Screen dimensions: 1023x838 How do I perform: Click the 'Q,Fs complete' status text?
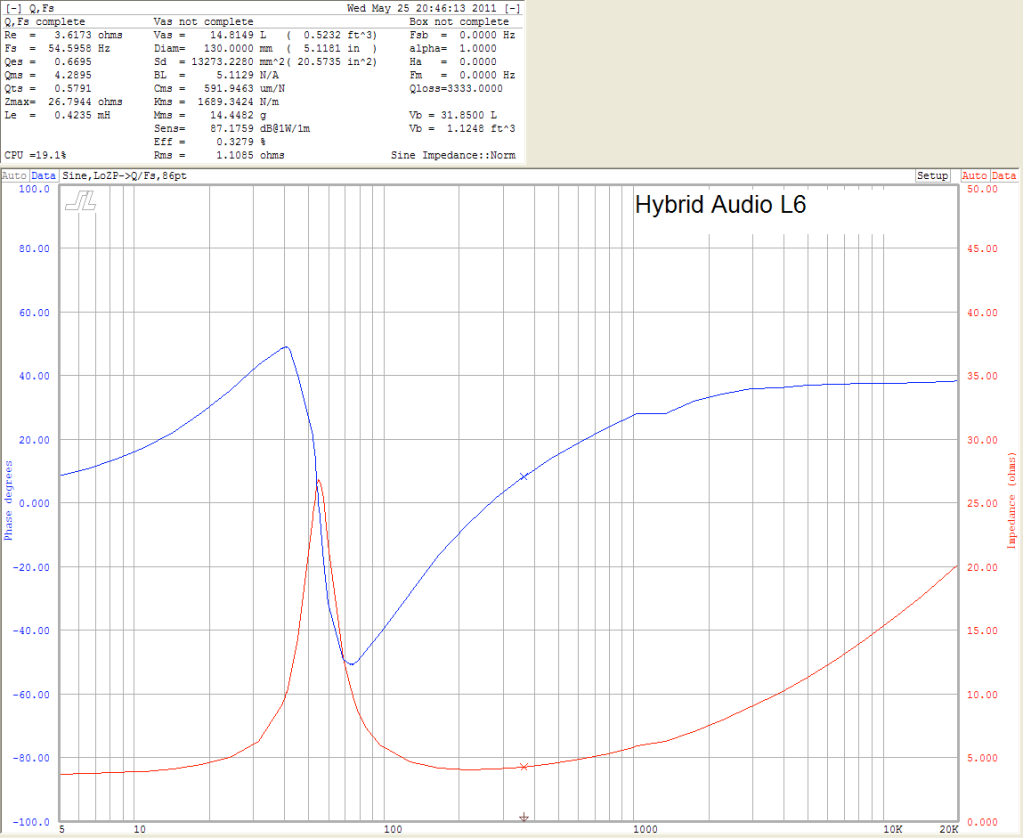44,22
